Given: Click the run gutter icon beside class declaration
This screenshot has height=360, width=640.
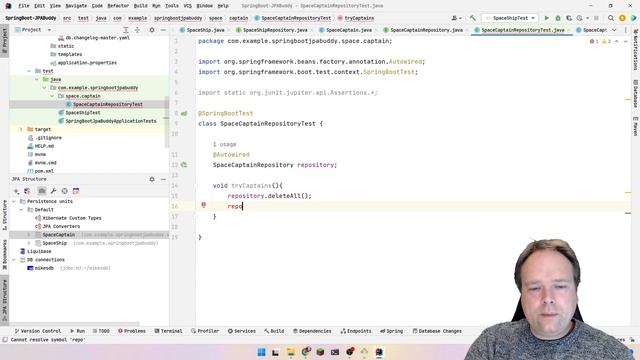Looking at the screenshot, I should point(184,113).
